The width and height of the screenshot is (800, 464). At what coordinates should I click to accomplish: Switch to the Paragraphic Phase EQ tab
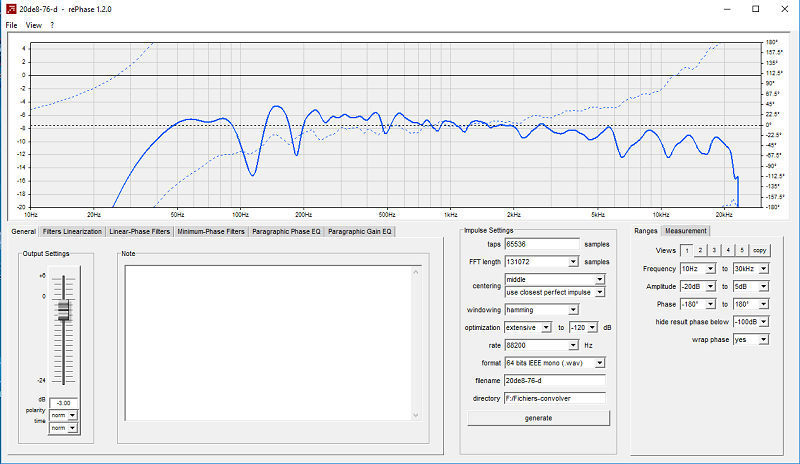click(x=286, y=232)
